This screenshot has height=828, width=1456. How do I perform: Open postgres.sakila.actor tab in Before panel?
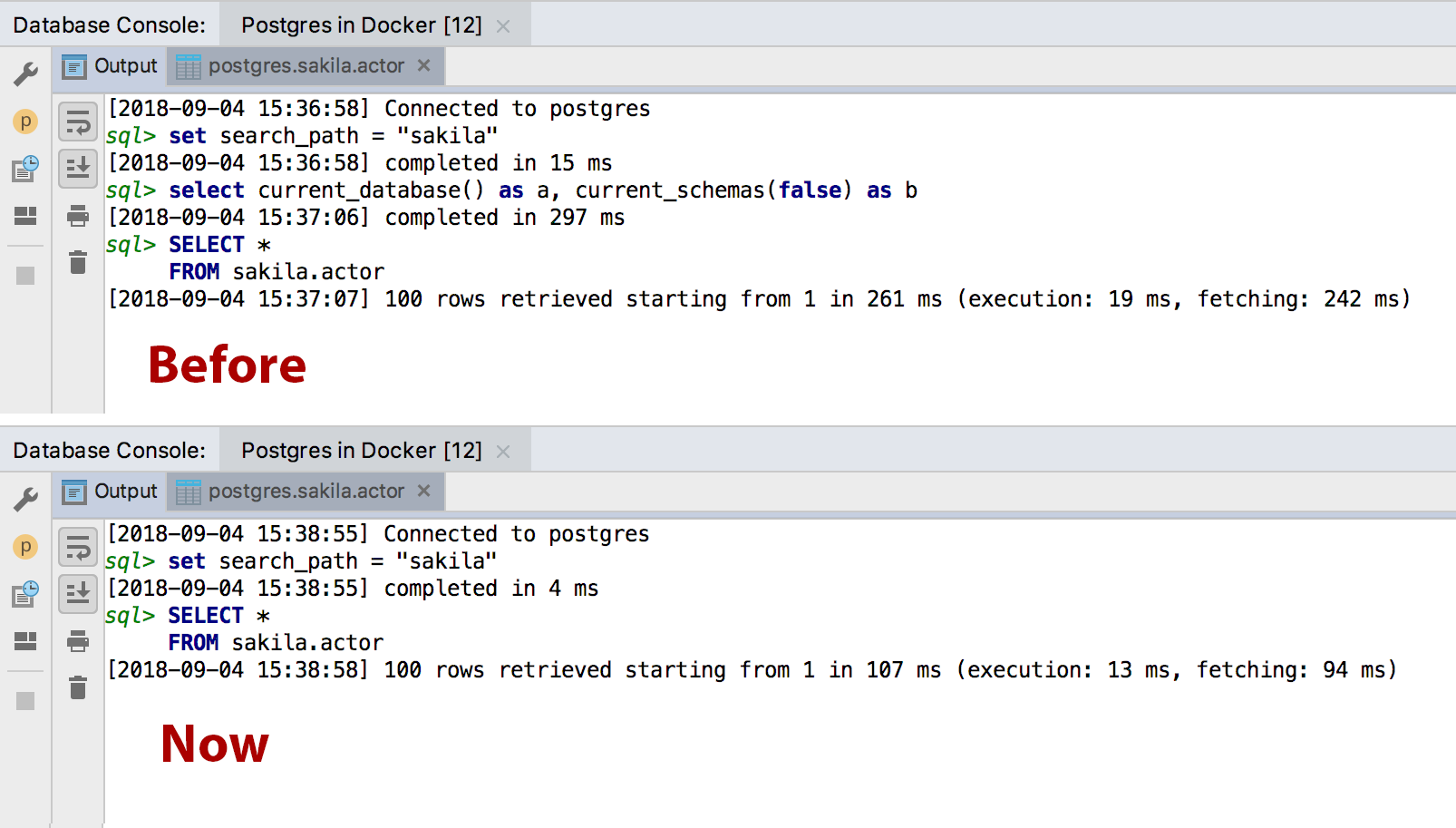coord(306,66)
